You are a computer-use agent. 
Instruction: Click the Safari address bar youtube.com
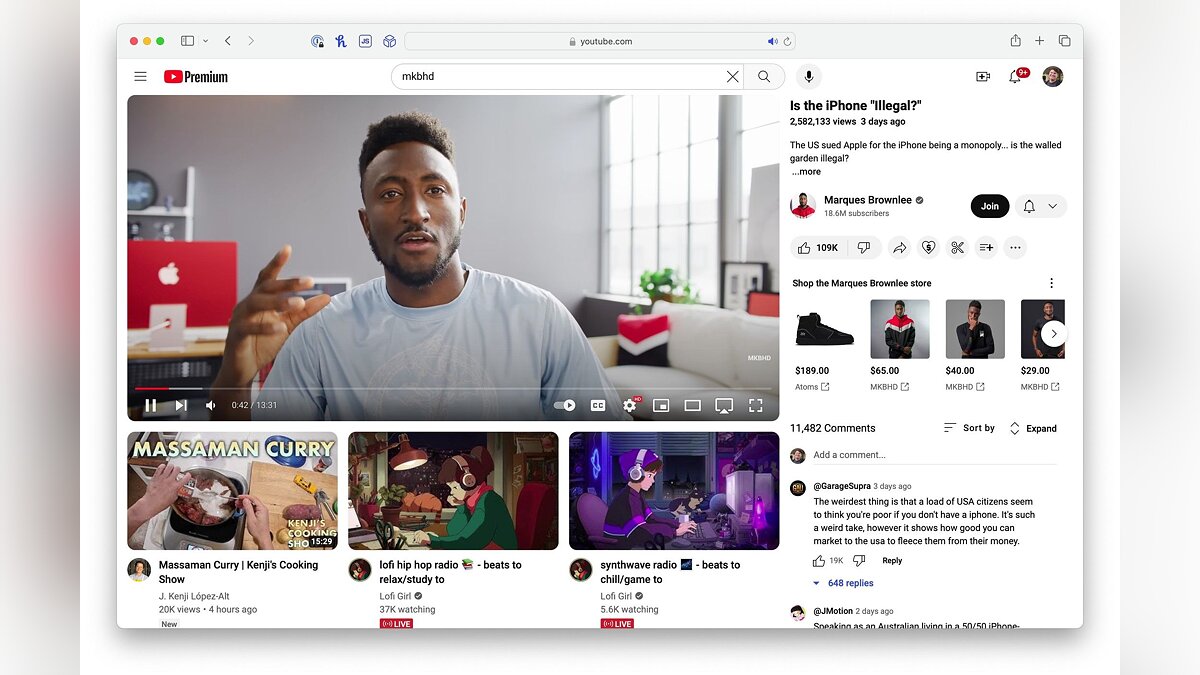tap(600, 41)
